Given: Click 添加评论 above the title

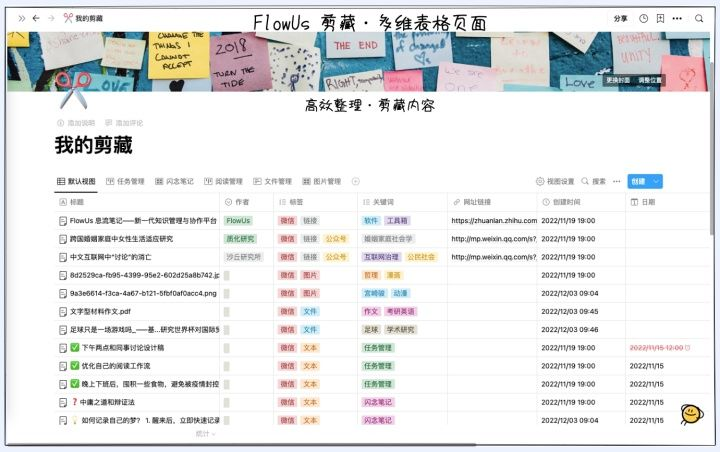Looking at the screenshot, I should pyautogui.click(x=124, y=123).
